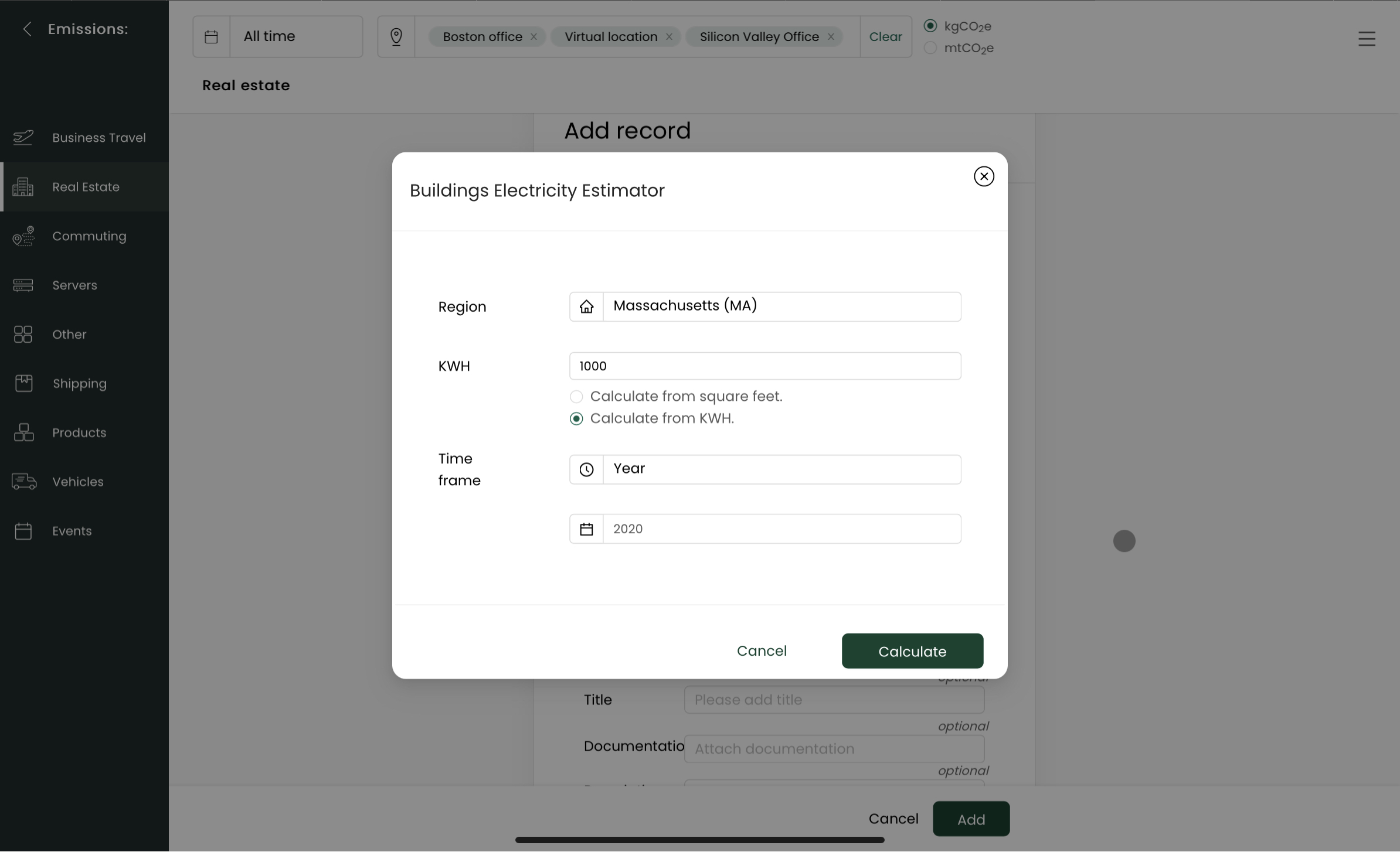
Task: Select Calculate from square feet option
Action: pos(576,397)
